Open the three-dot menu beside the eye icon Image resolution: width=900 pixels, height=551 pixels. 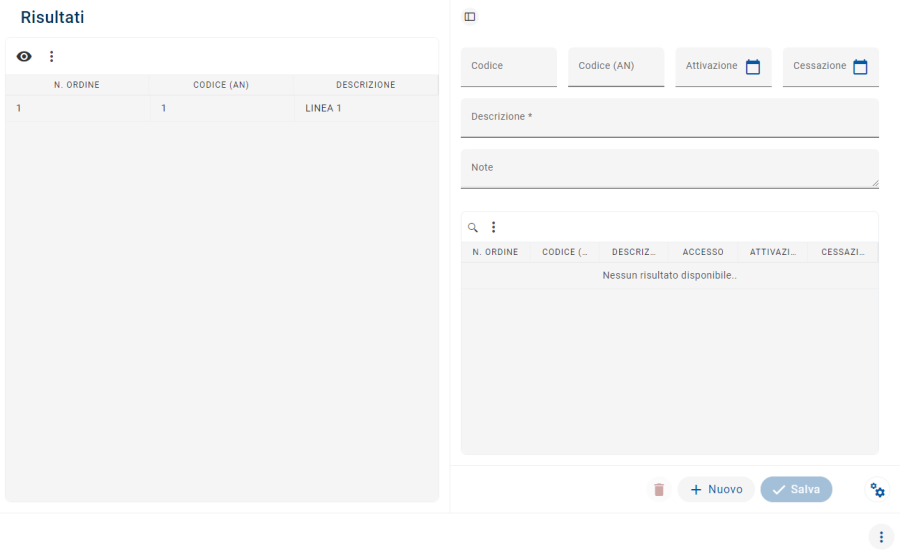52,56
